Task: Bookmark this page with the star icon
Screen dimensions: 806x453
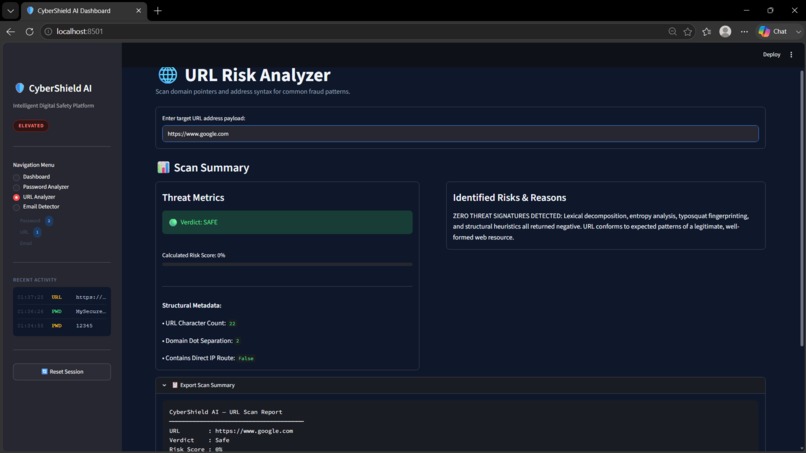Action: [688, 31]
